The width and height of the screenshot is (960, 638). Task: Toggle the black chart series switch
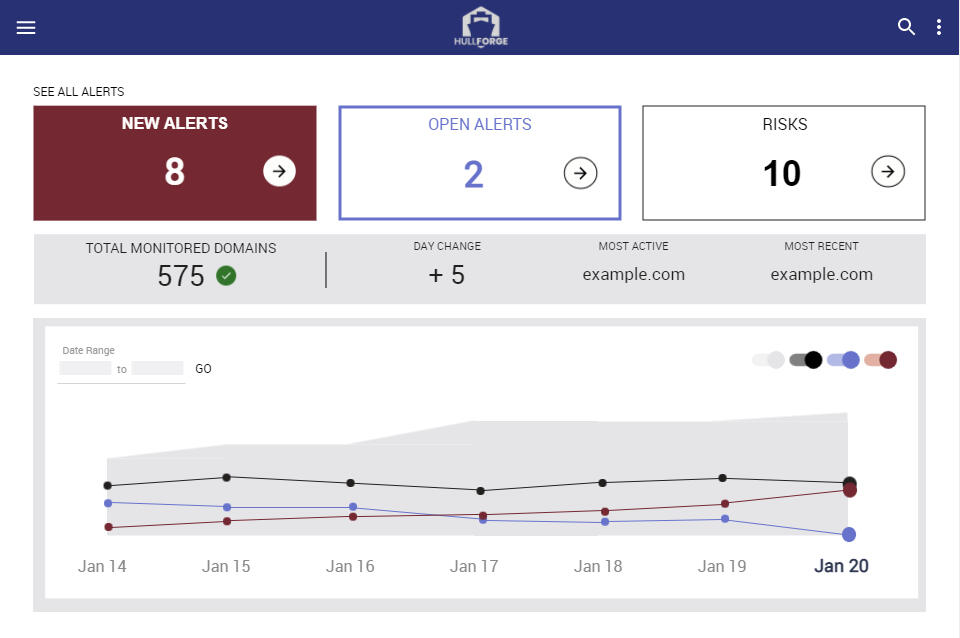pos(805,360)
